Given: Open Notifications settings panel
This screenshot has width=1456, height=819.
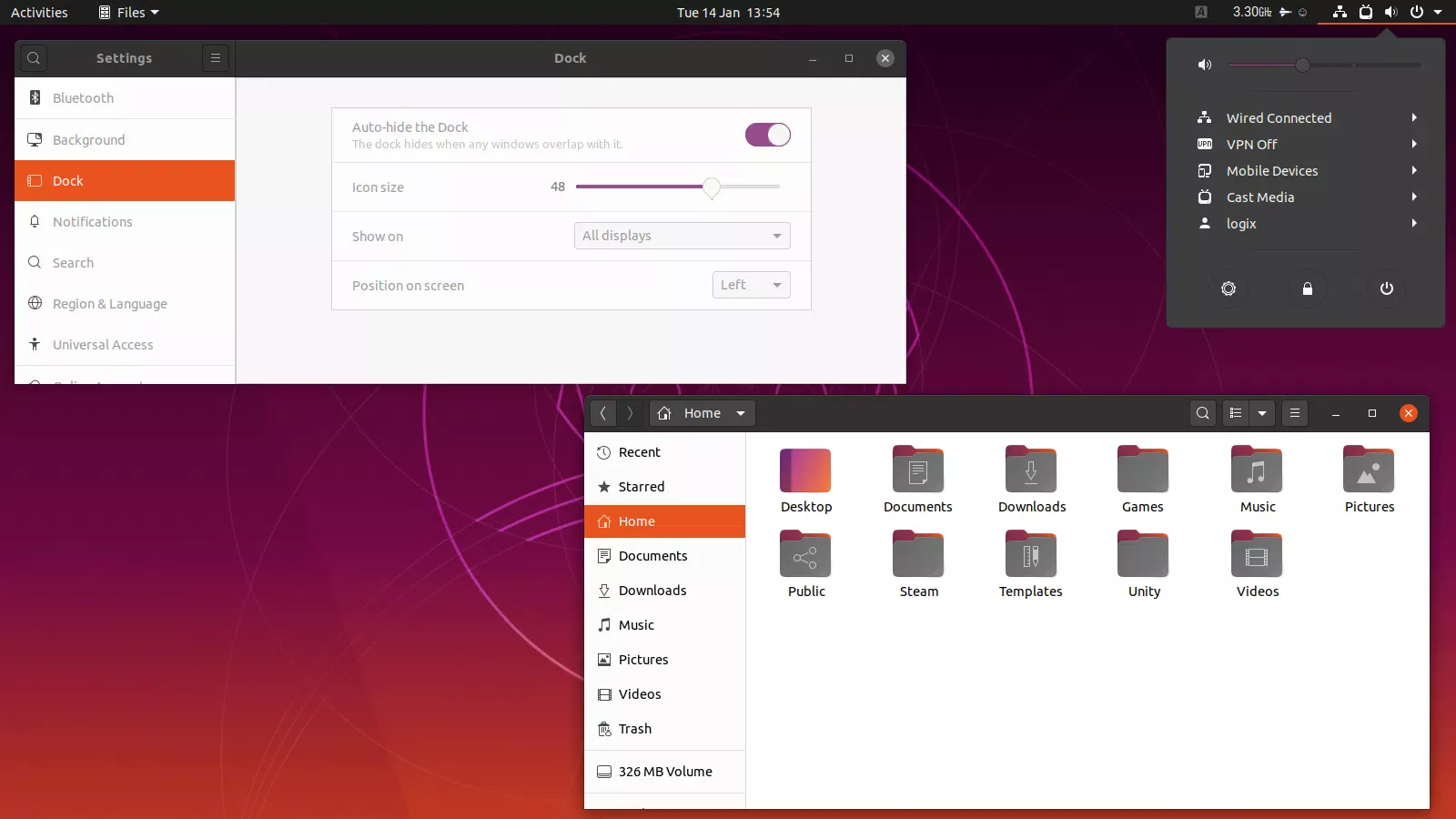Looking at the screenshot, I should pos(125,221).
